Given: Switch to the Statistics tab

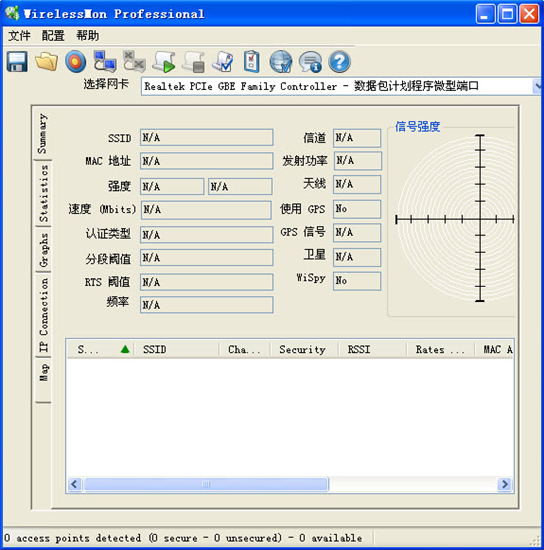Looking at the screenshot, I should pos(43,193).
